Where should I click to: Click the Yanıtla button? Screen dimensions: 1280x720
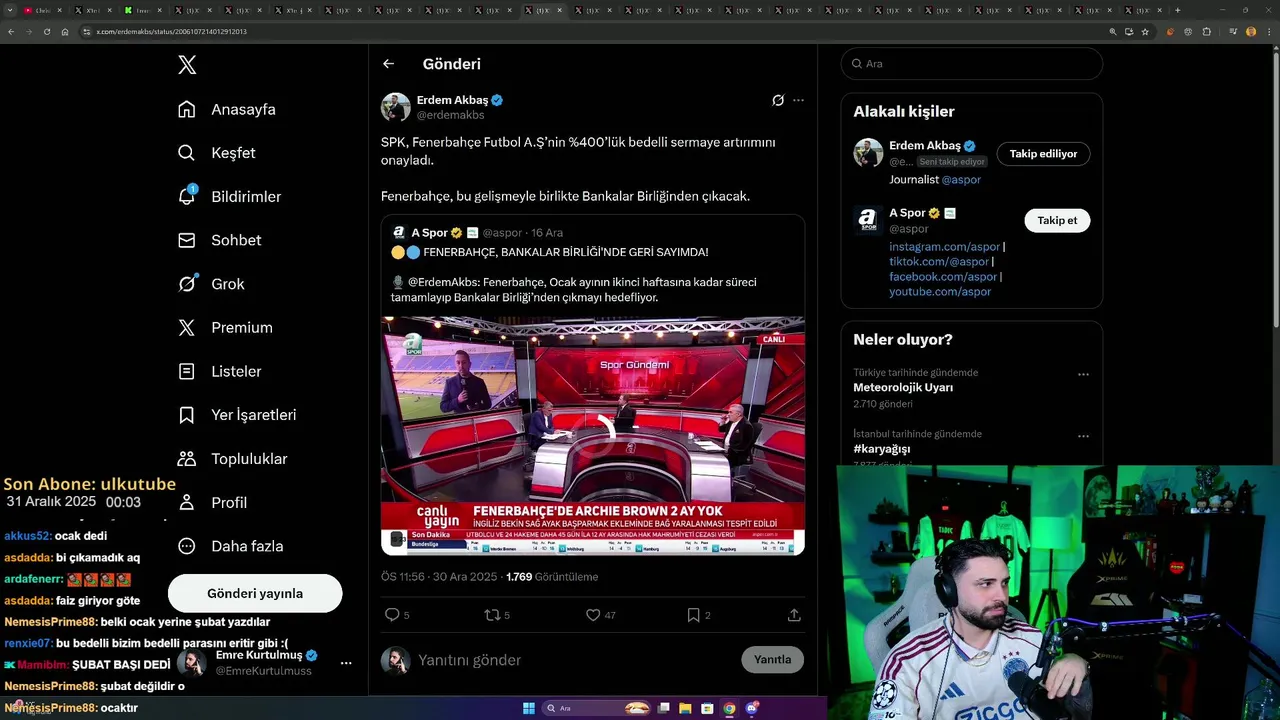click(x=773, y=659)
